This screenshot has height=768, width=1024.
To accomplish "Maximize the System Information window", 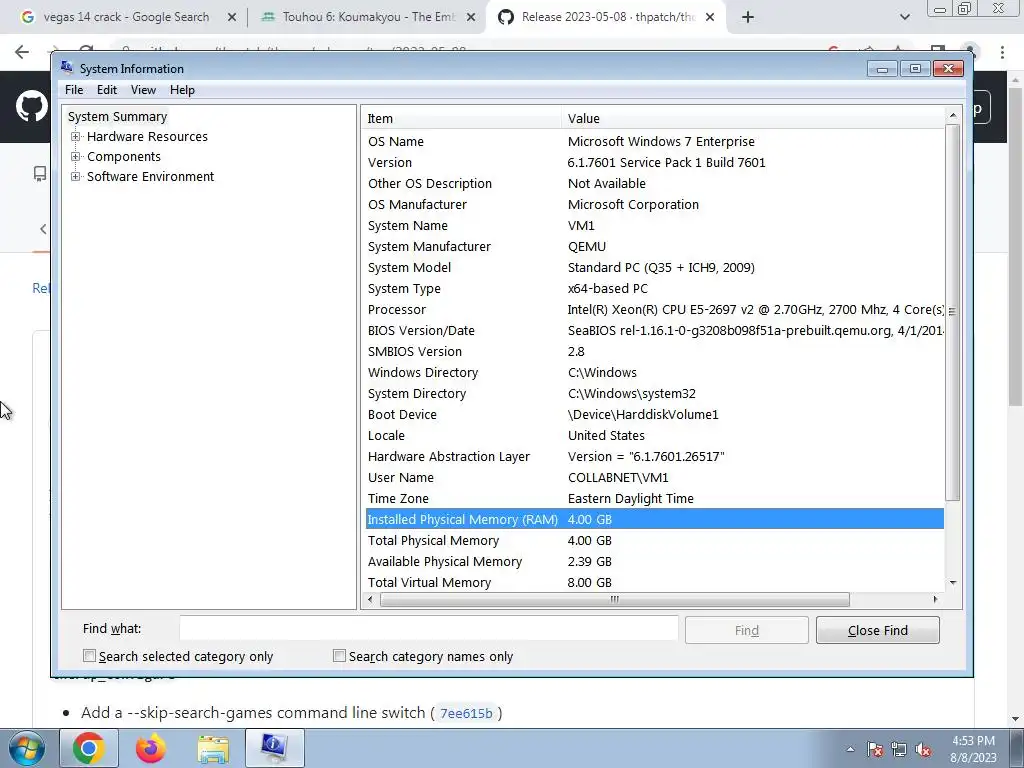I will coord(915,69).
